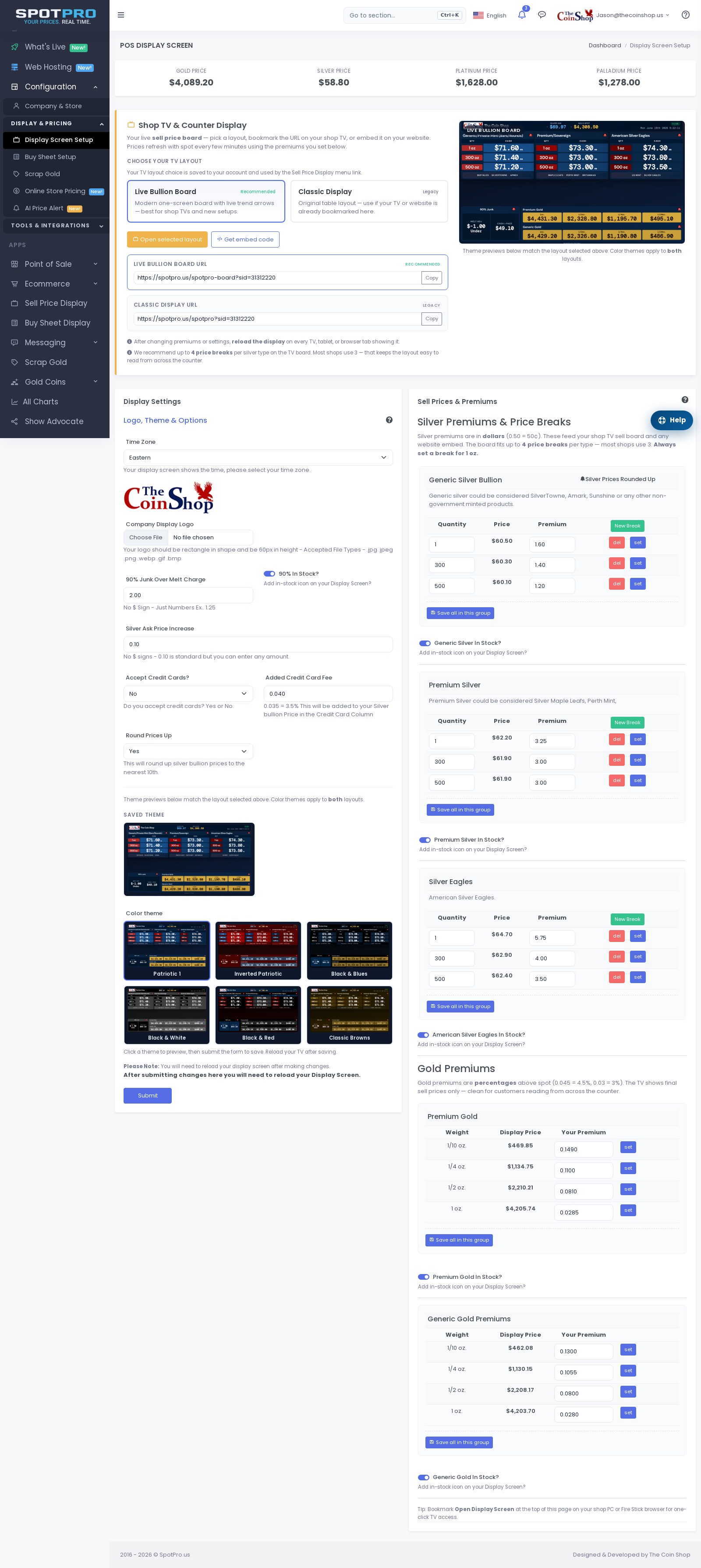This screenshot has height=1568, width=701.
Task: Toggle the hamburger sidebar menu icon
Action: [121, 15]
